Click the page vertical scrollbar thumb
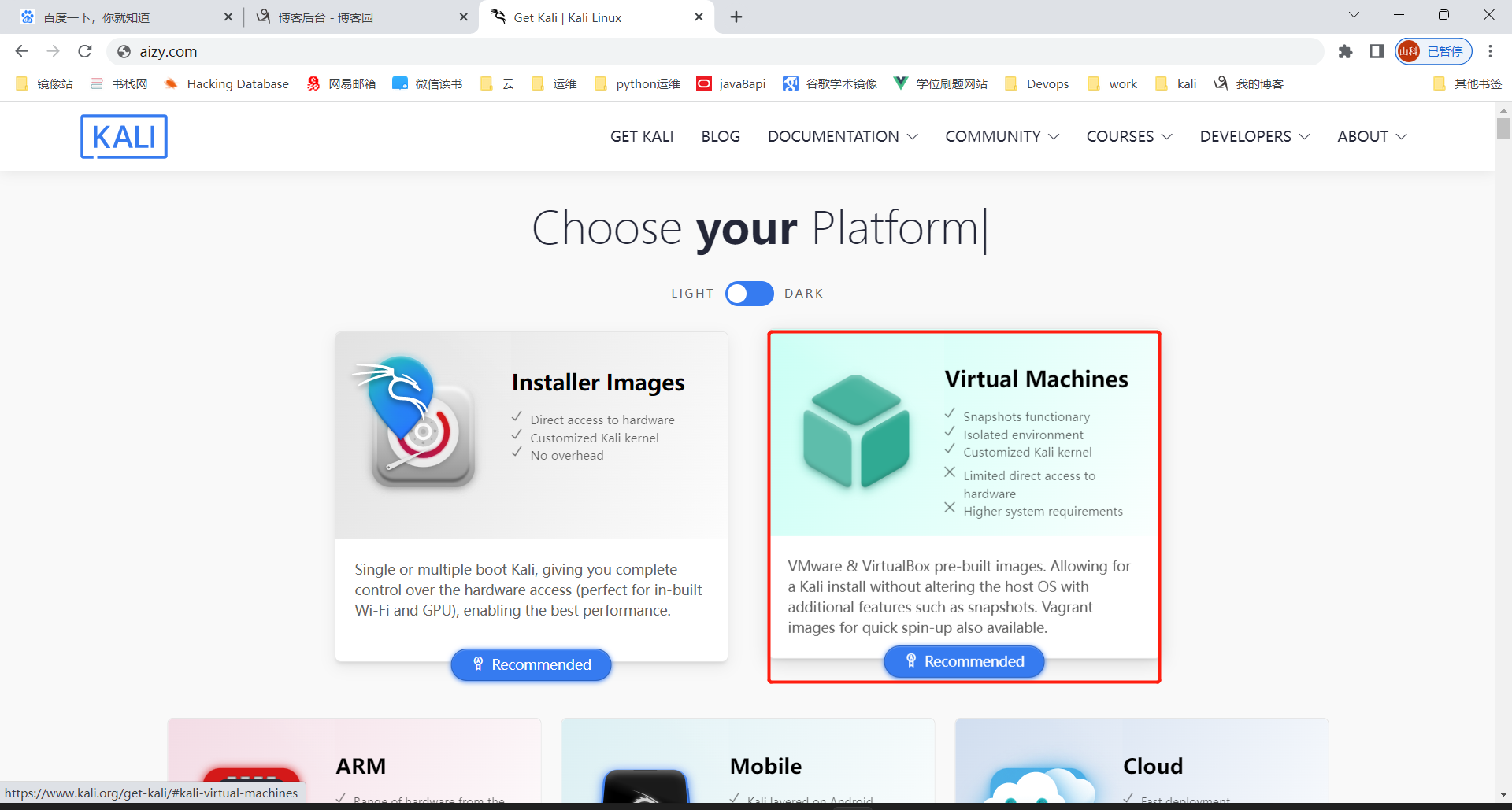1512x810 pixels. tap(1503, 128)
